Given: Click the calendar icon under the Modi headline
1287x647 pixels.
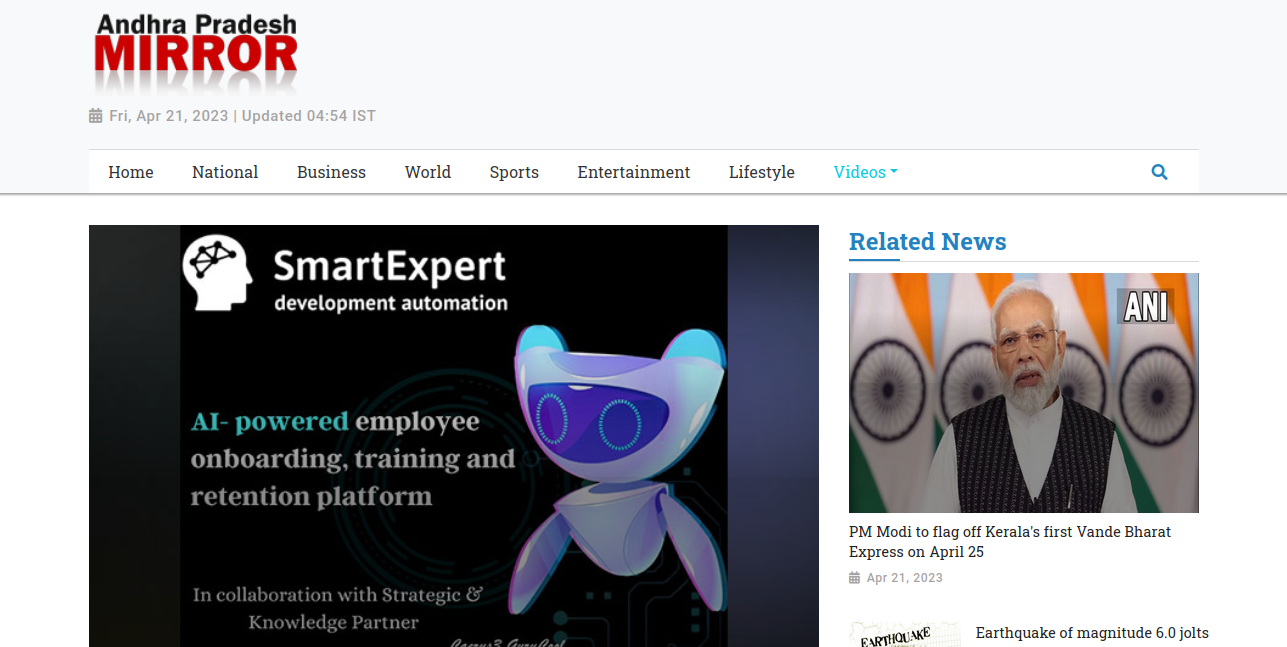Looking at the screenshot, I should [854, 578].
